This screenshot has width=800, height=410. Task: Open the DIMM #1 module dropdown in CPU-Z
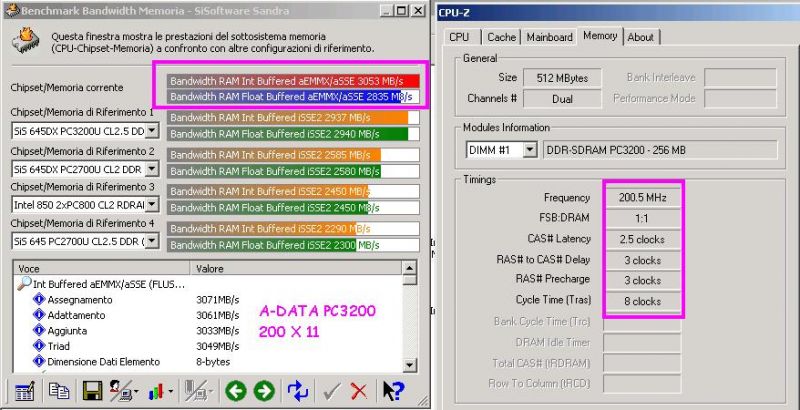531,150
